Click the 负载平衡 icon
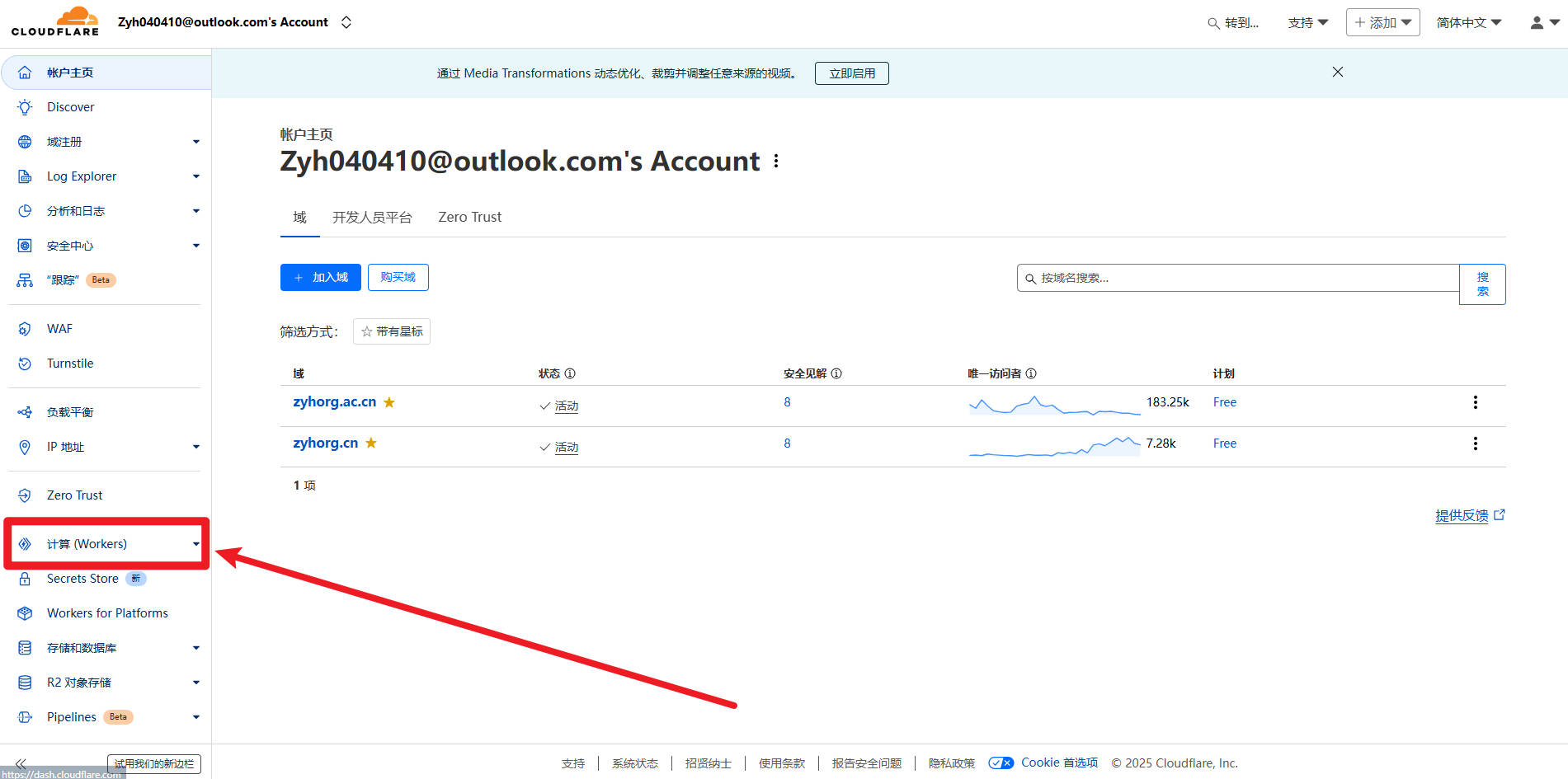Image resolution: width=1568 pixels, height=779 pixels. click(x=25, y=412)
